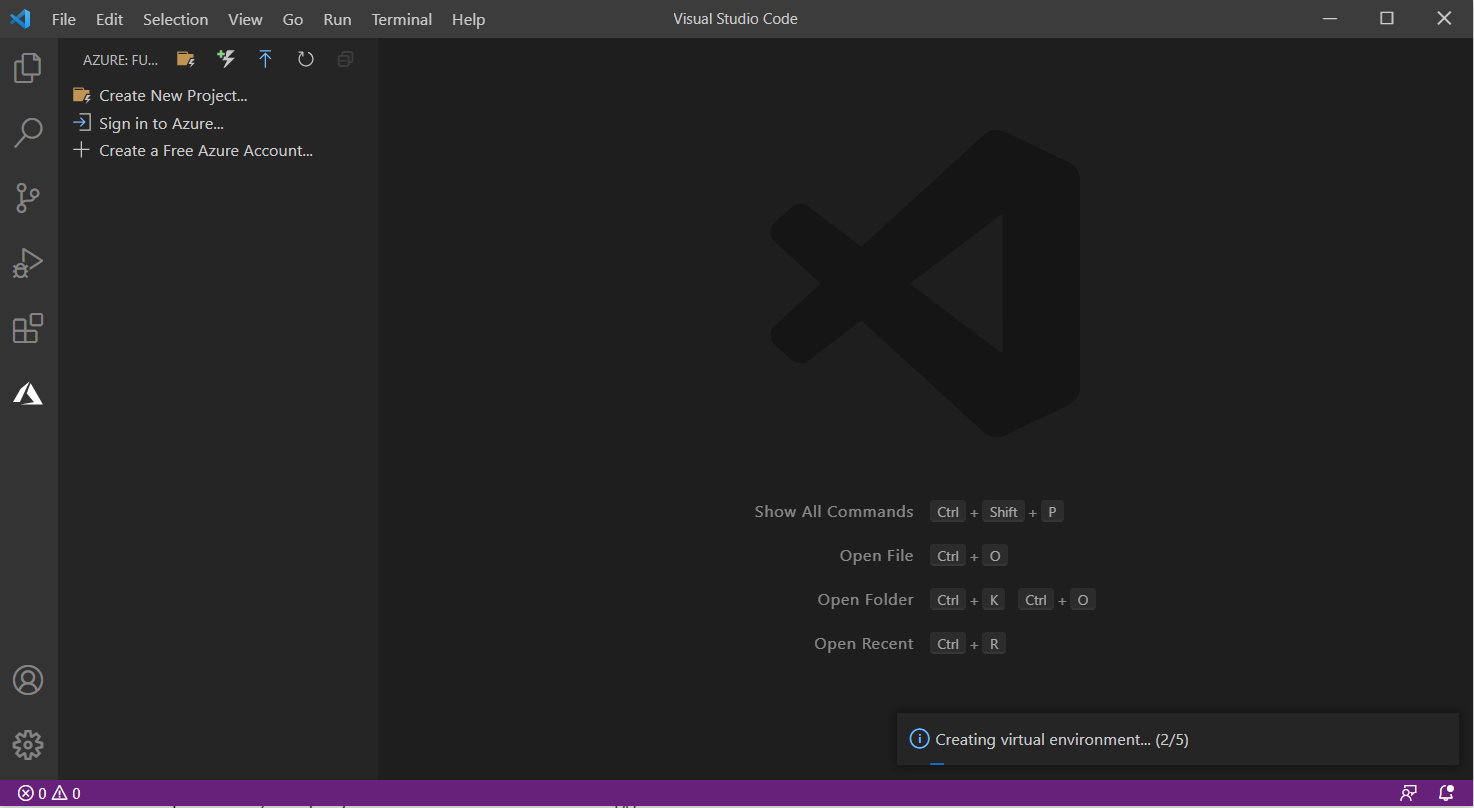1474x808 pixels.
Task: Open the Selection menu
Action: pos(176,19)
